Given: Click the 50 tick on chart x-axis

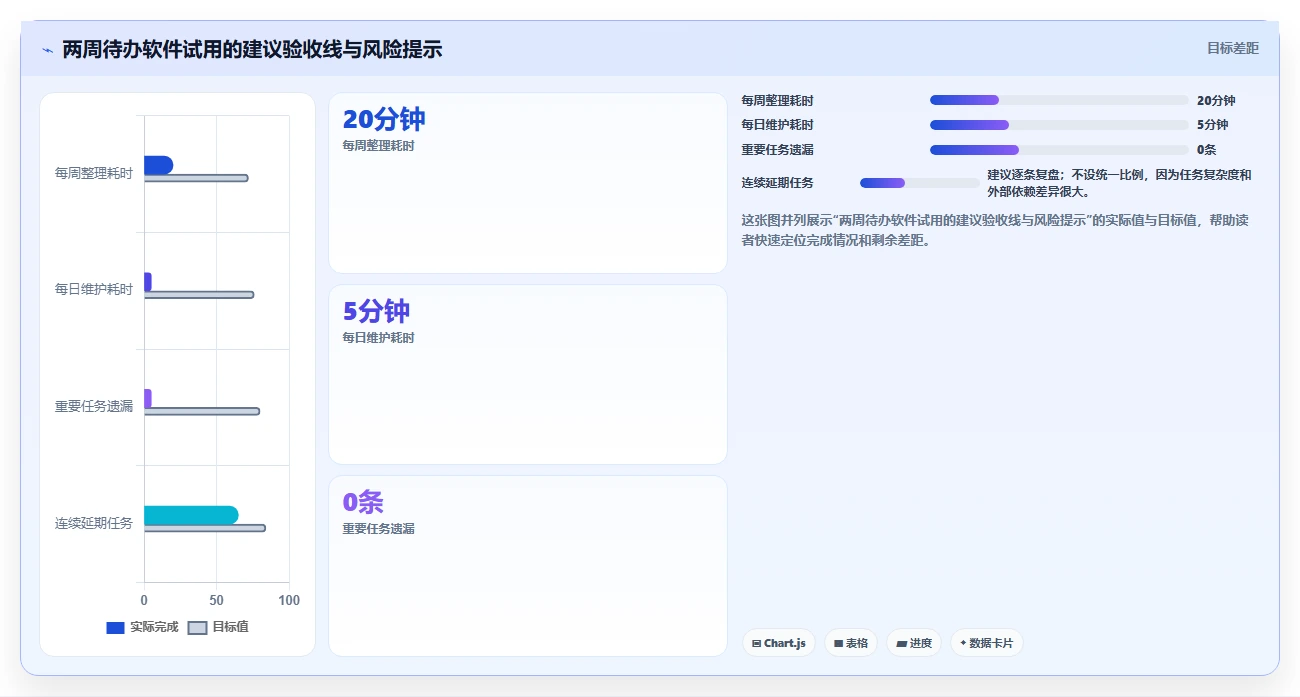Looking at the screenshot, I should 217,600.
